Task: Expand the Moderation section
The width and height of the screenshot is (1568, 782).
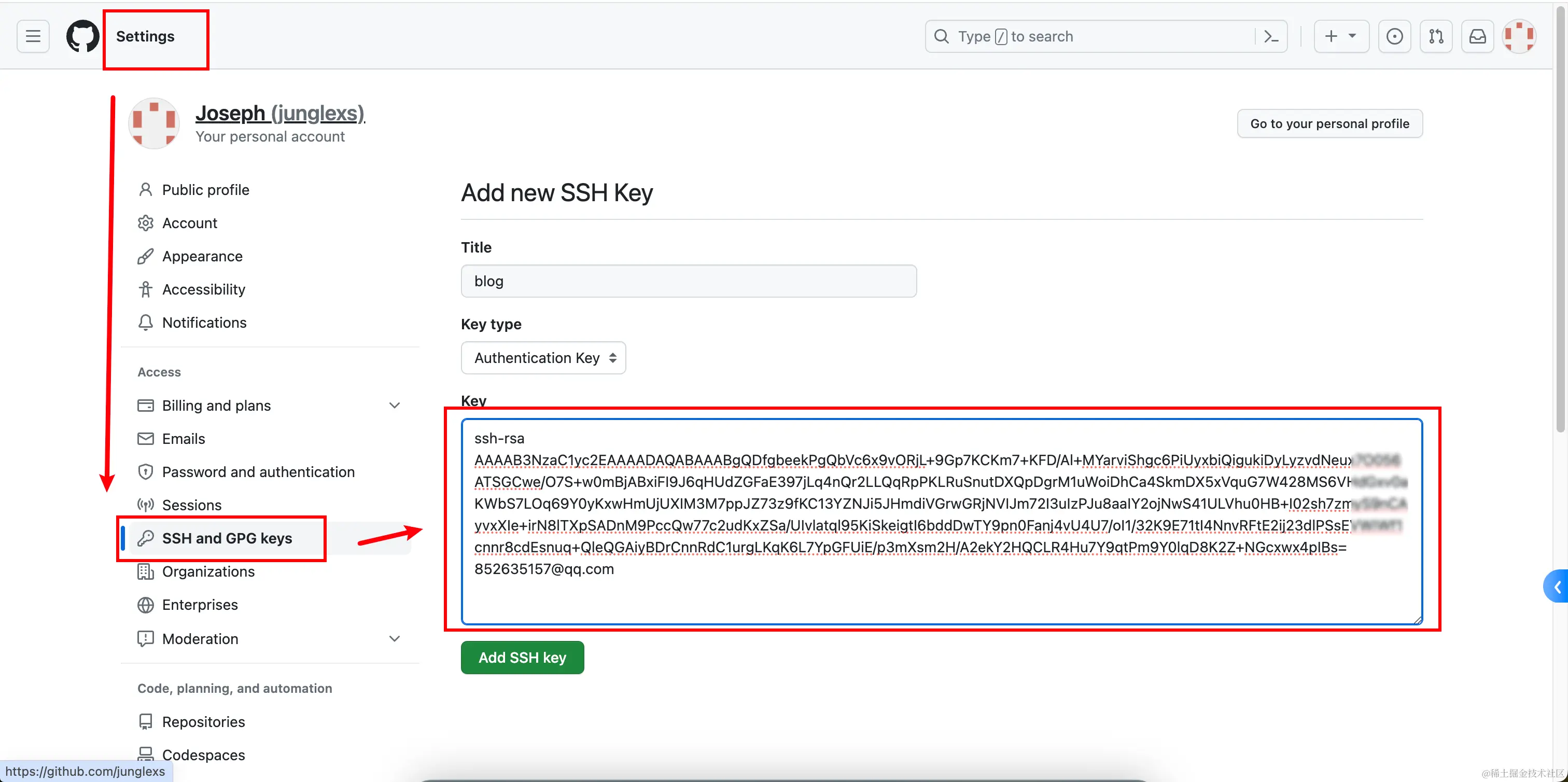Action: tap(395, 638)
